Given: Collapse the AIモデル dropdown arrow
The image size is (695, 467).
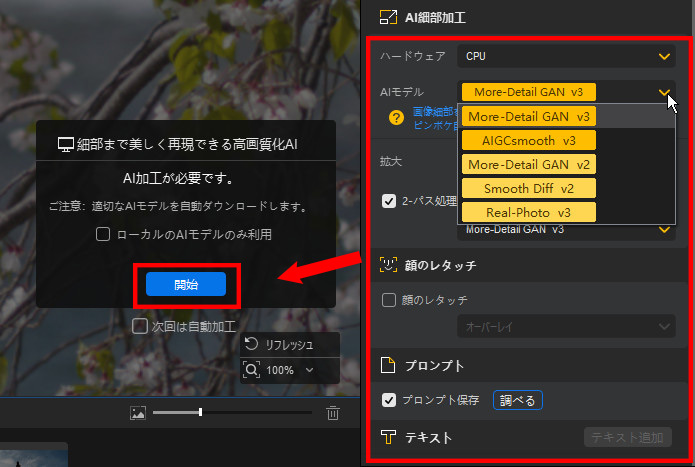Looking at the screenshot, I should click(x=664, y=92).
